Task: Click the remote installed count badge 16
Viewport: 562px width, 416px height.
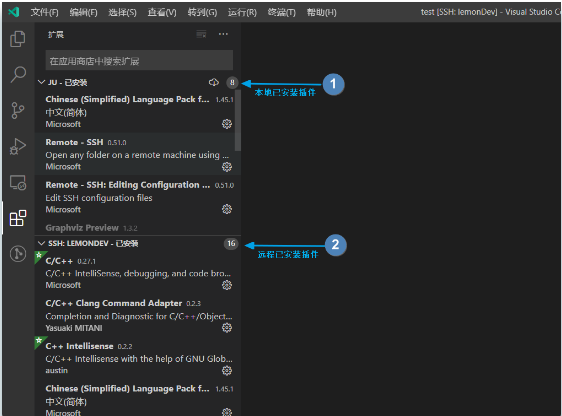Action: point(231,244)
